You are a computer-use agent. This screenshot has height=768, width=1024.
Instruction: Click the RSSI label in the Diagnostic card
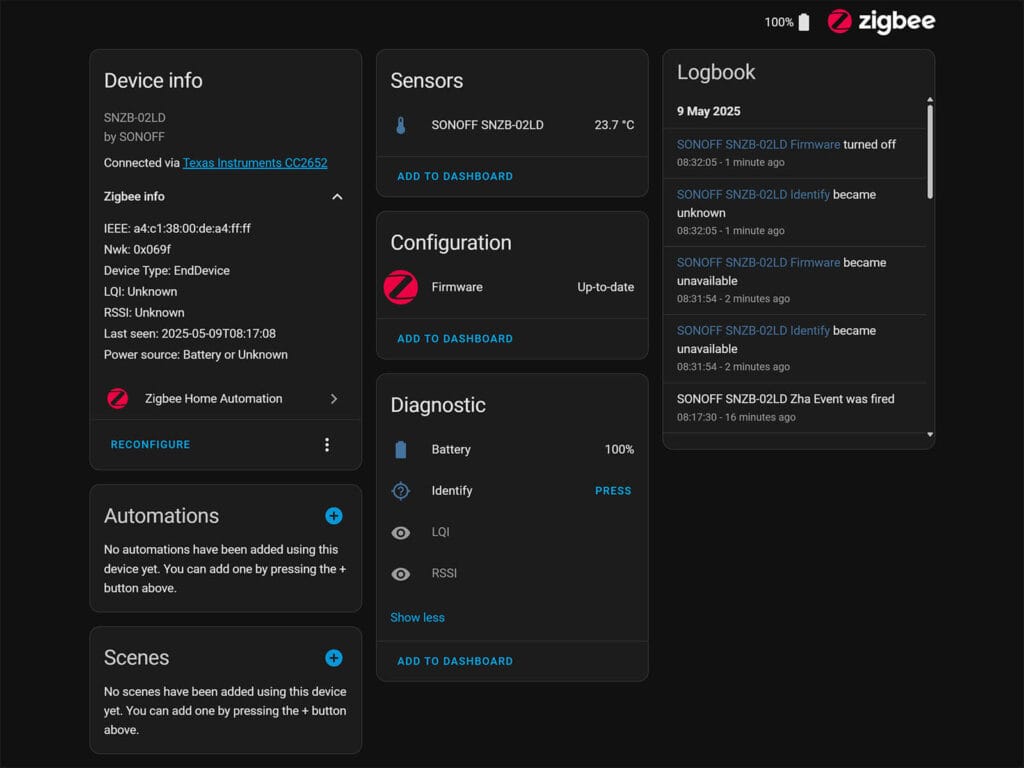pyautogui.click(x=444, y=573)
